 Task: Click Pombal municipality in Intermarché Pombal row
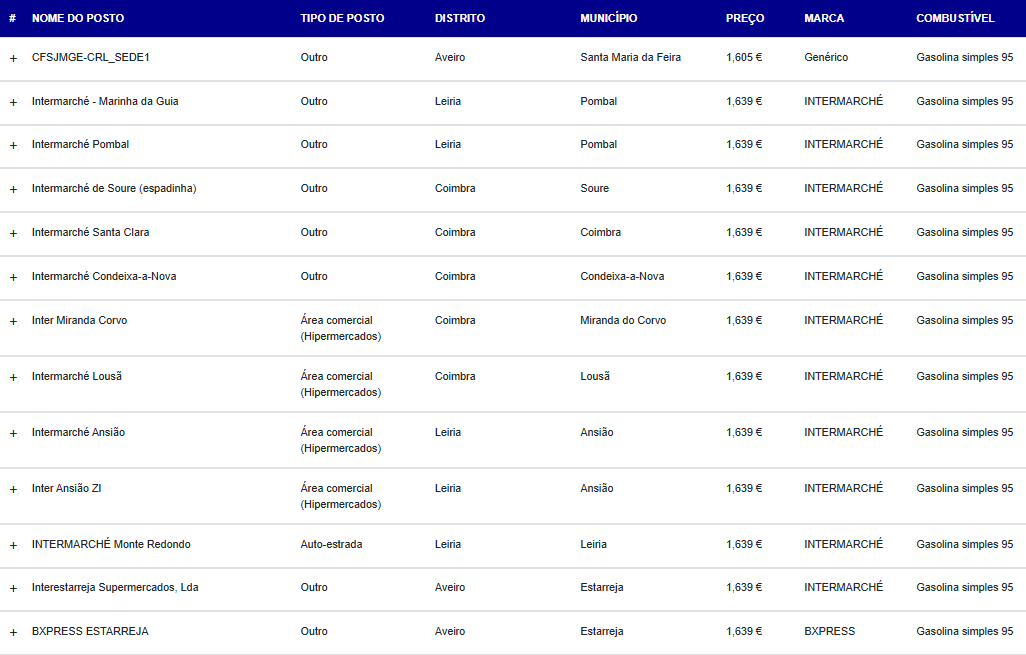(598, 145)
